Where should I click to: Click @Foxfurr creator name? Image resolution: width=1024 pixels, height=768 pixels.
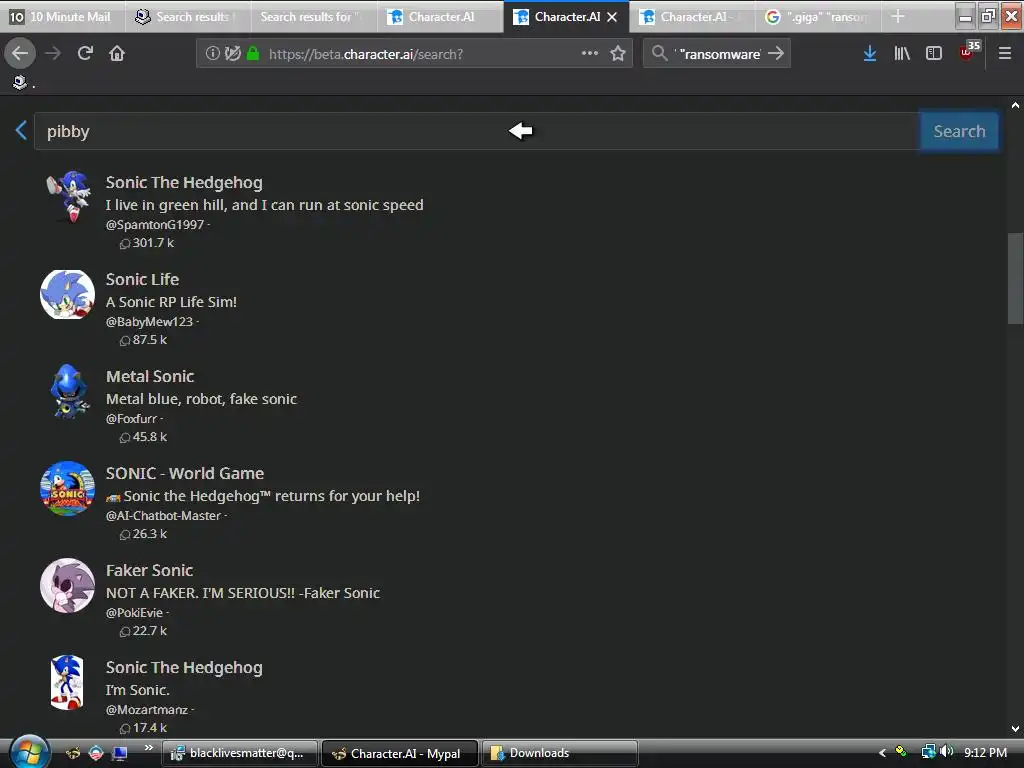click(131, 419)
